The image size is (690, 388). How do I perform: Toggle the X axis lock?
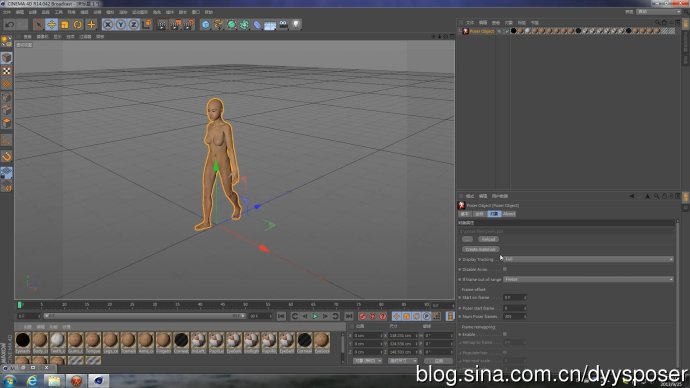click(108, 25)
